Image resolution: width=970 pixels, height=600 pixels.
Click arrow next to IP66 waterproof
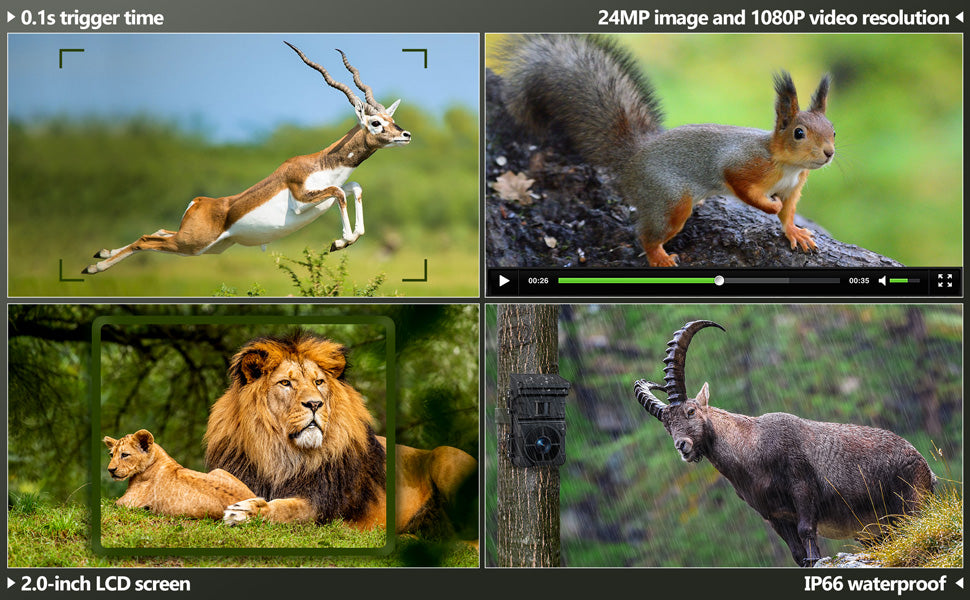pyautogui.click(x=958, y=583)
